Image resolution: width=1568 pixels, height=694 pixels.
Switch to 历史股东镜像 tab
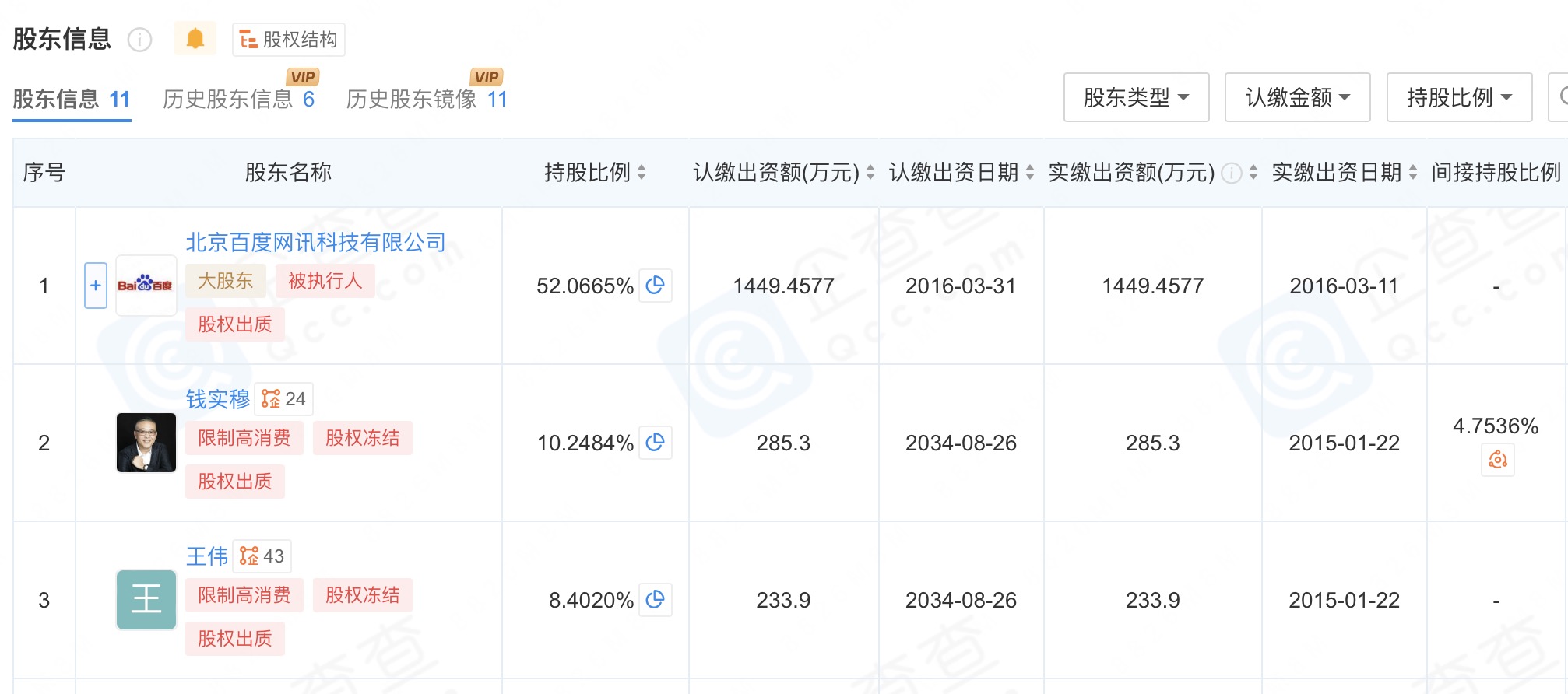(427, 100)
